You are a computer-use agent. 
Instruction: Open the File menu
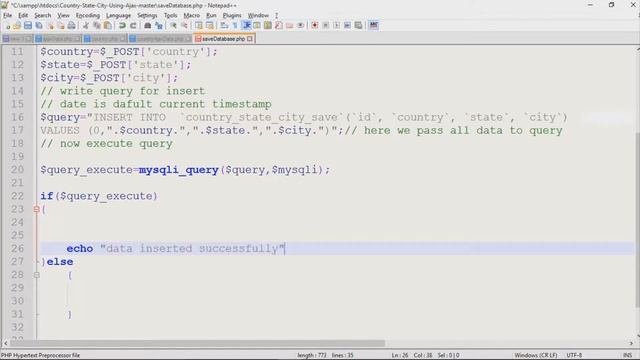7,15
